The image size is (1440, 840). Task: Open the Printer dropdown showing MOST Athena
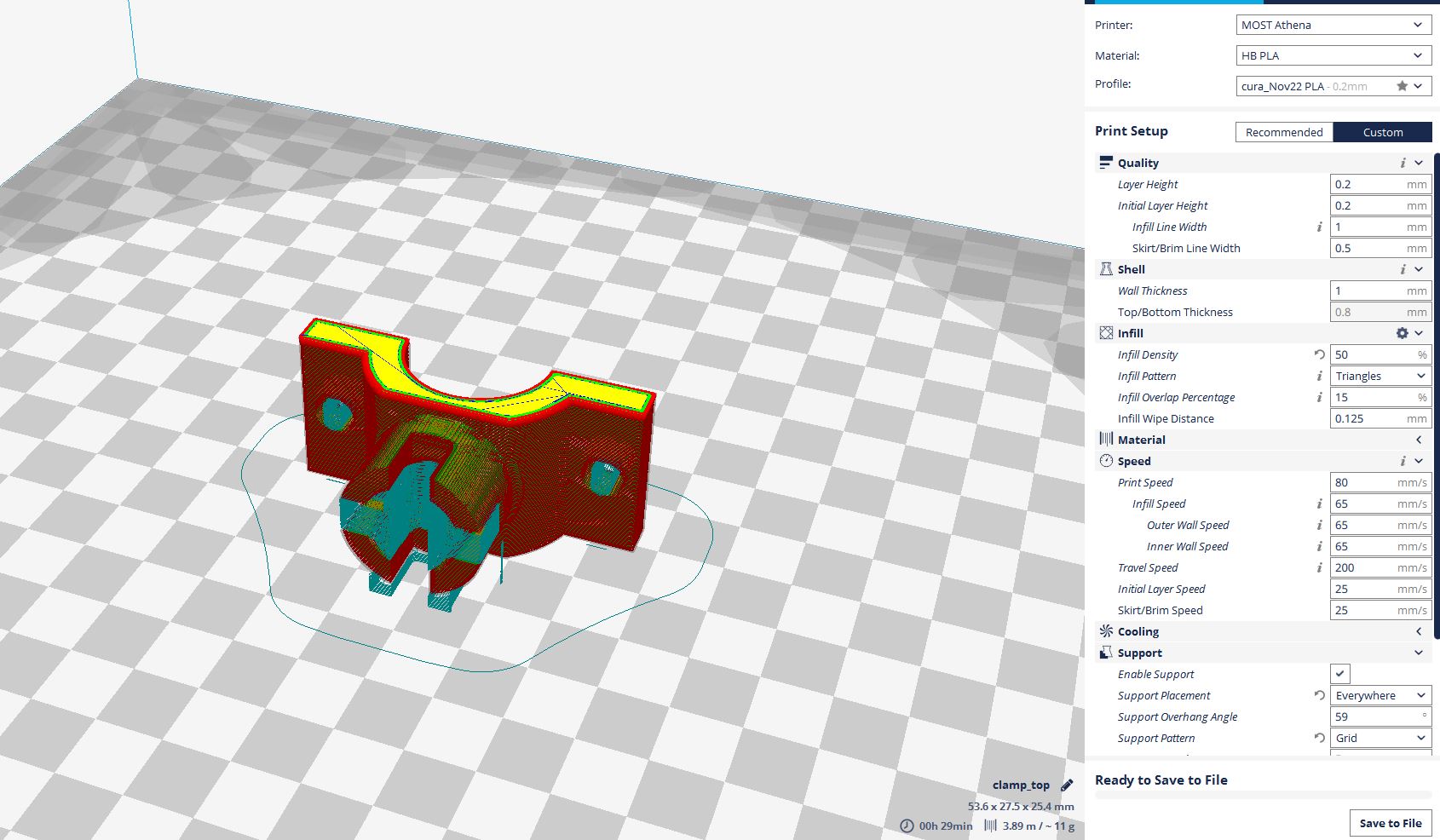(1333, 25)
